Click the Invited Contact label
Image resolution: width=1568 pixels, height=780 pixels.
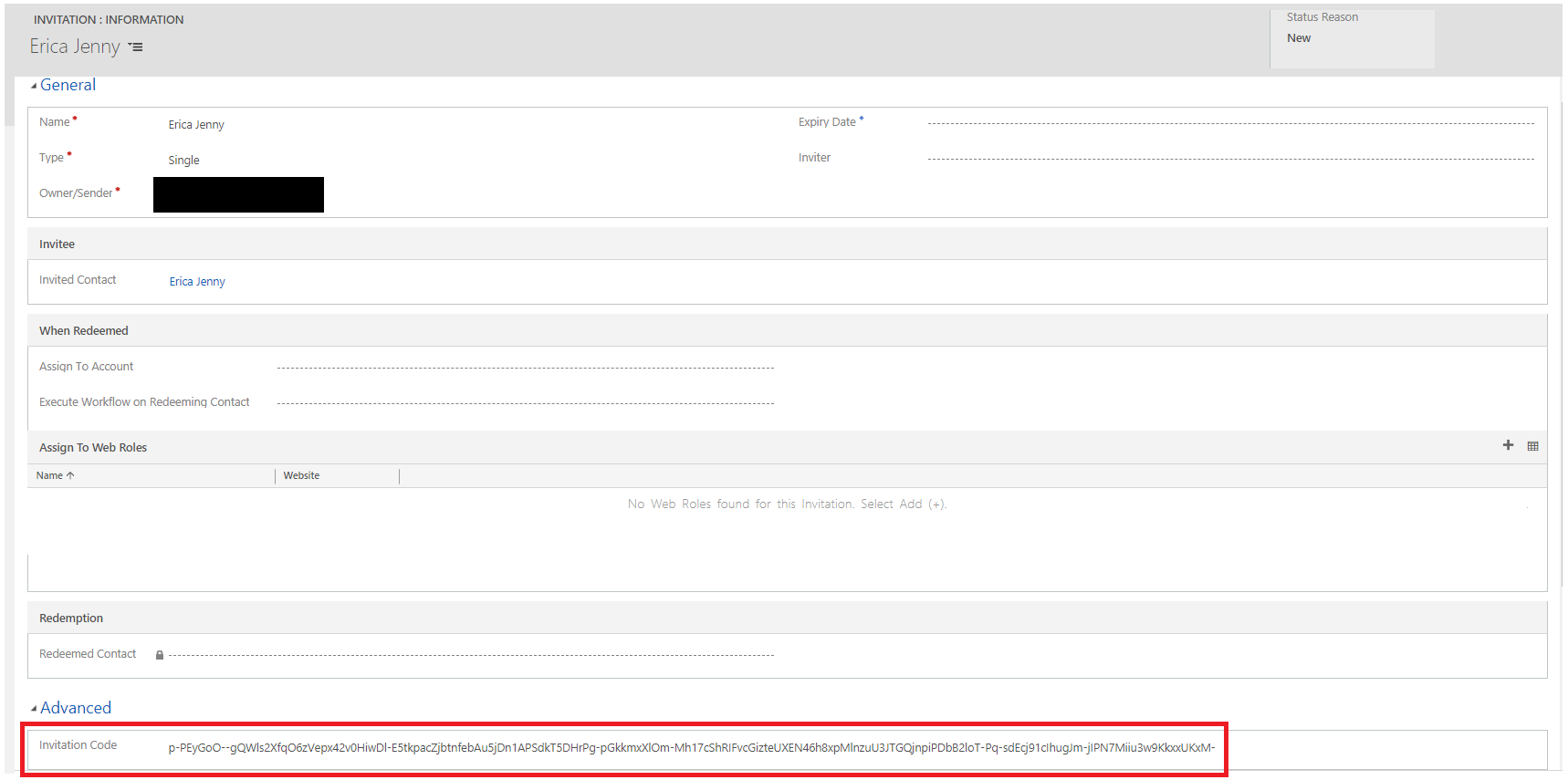(78, 280)
